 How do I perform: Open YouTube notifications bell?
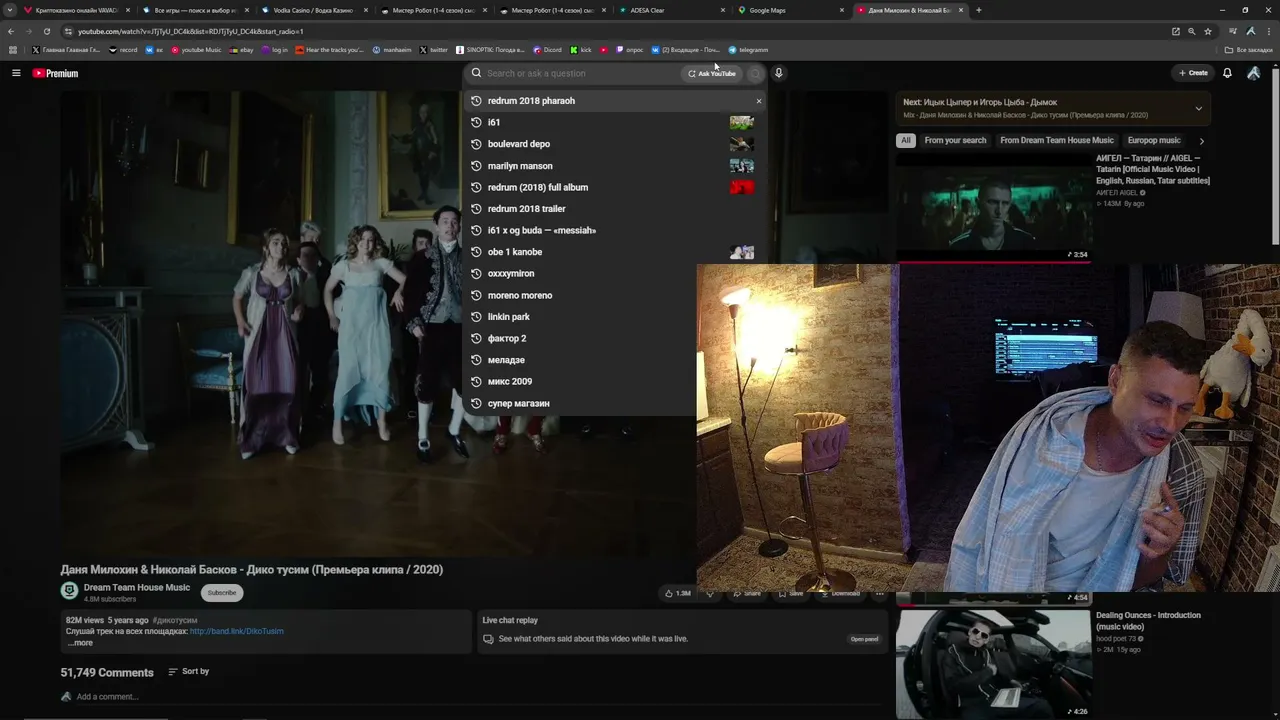[1227, 73]
